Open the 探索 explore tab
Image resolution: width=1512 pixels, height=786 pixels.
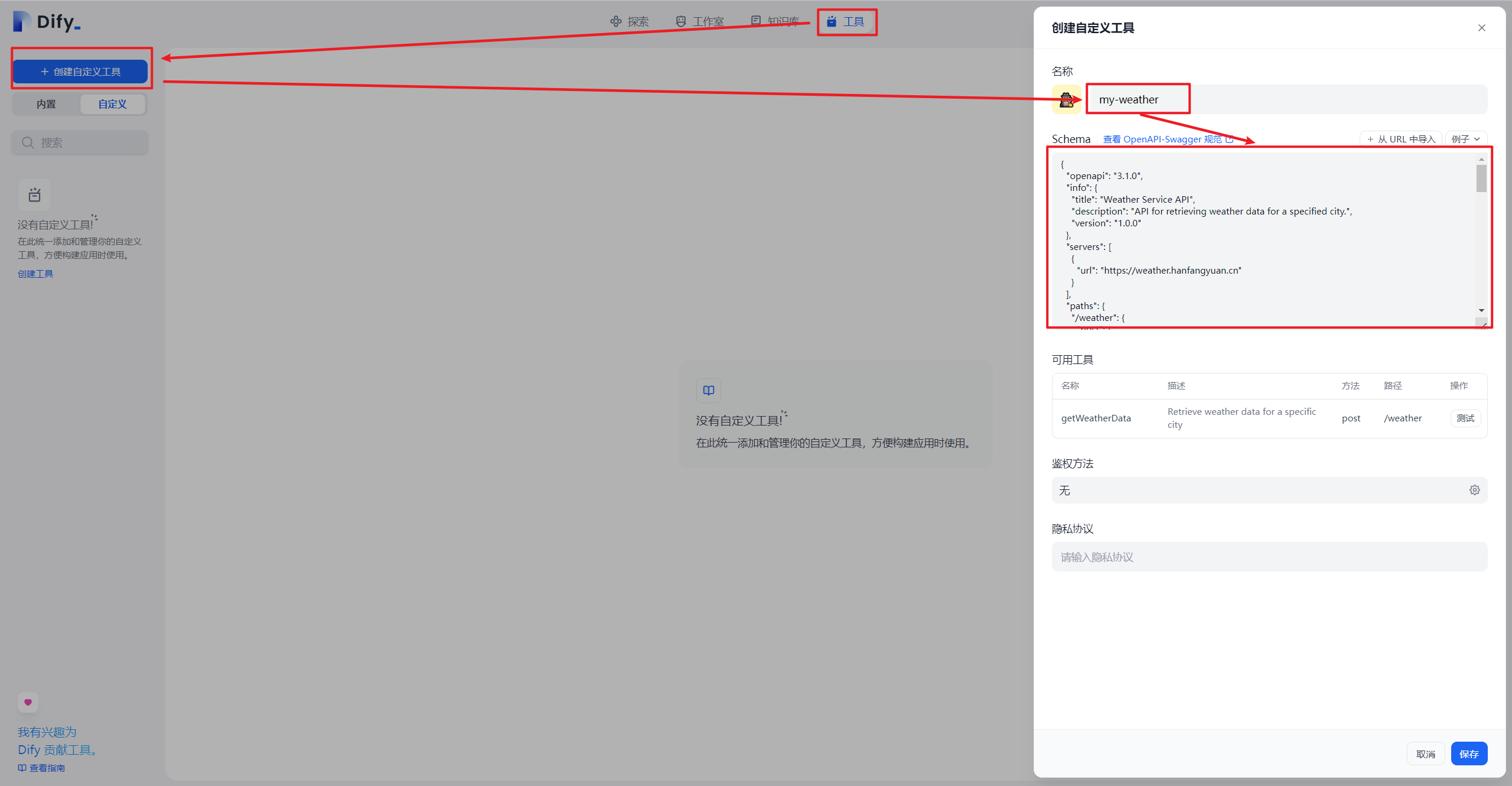[x=630, y=22]
